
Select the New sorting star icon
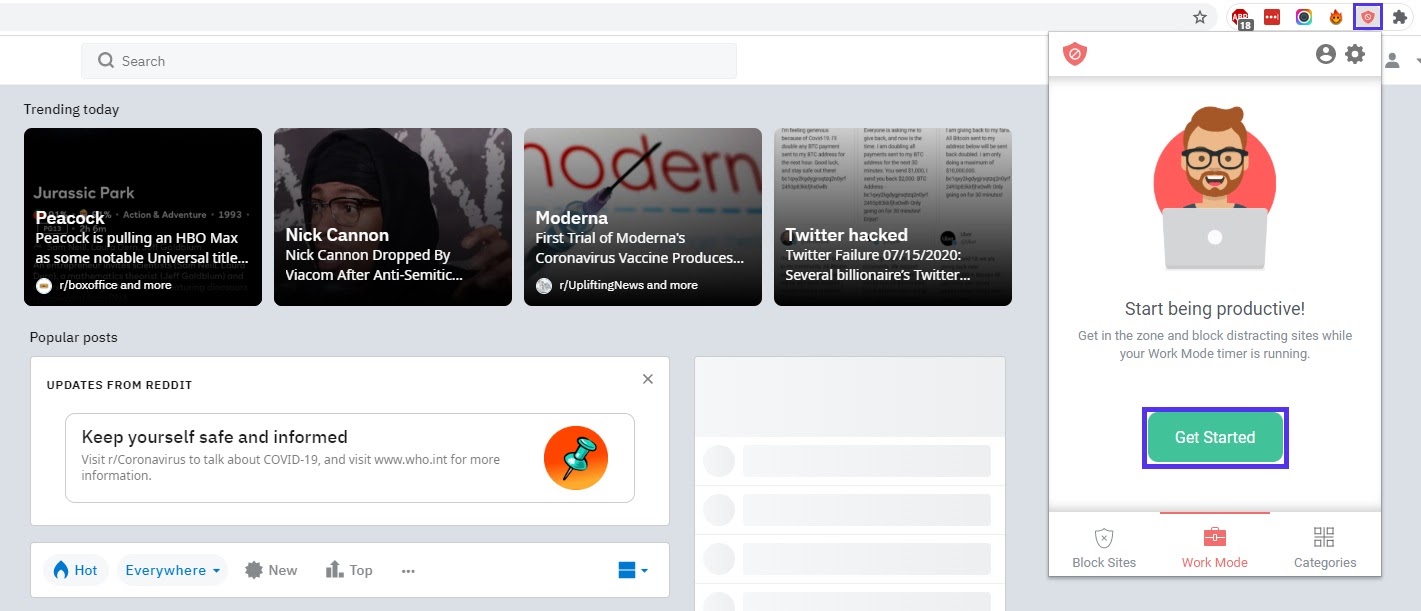pyautogui.click(x=256, y=569)
